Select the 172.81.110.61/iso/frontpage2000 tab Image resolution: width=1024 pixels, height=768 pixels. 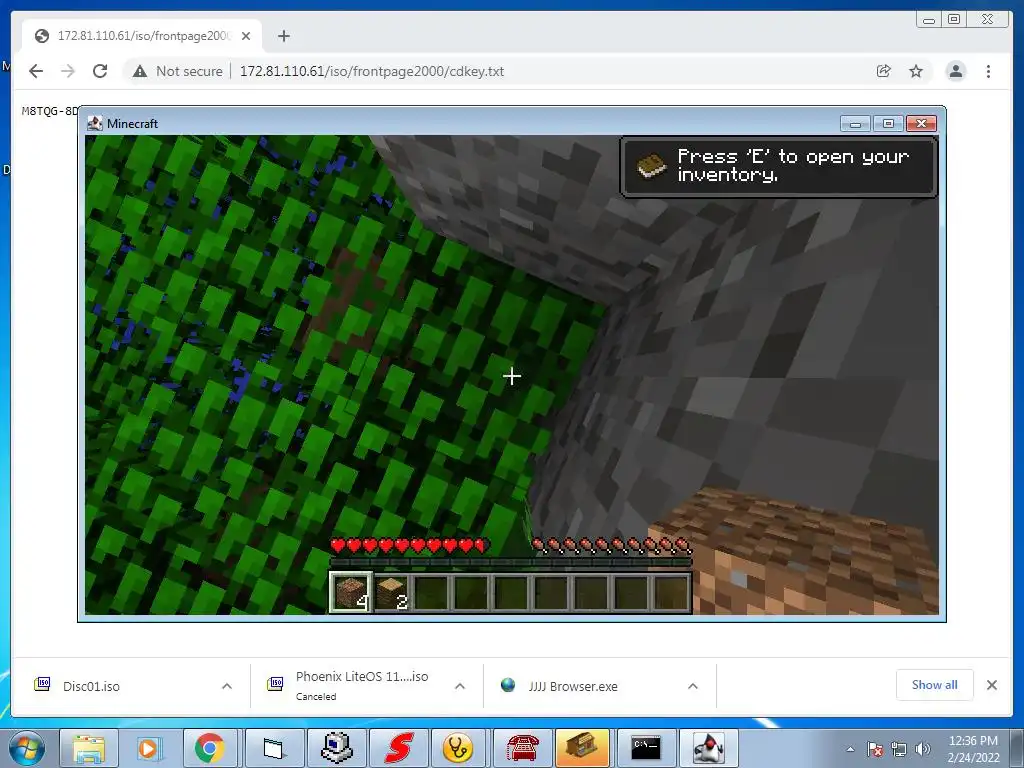click(x=142, y=36)
